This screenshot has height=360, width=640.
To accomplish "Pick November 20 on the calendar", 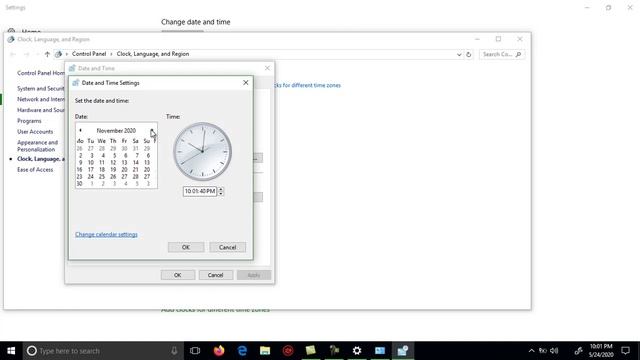I will tap(124, 169).
